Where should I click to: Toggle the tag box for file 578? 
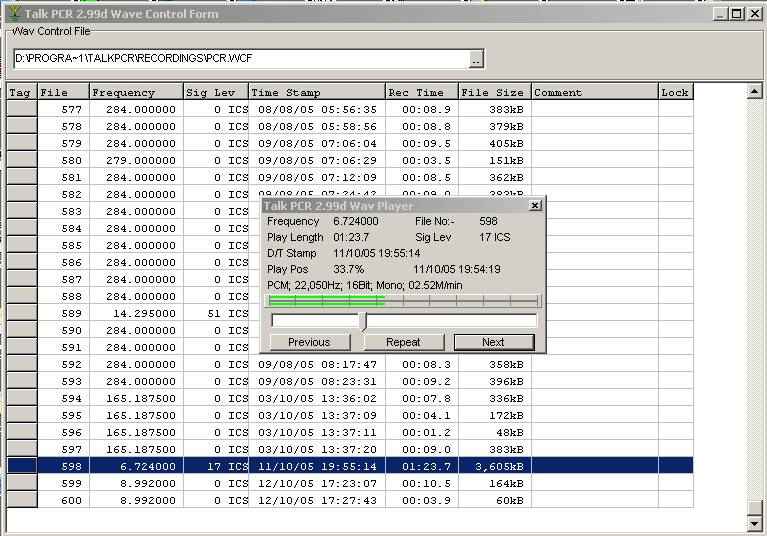point(22,126)
